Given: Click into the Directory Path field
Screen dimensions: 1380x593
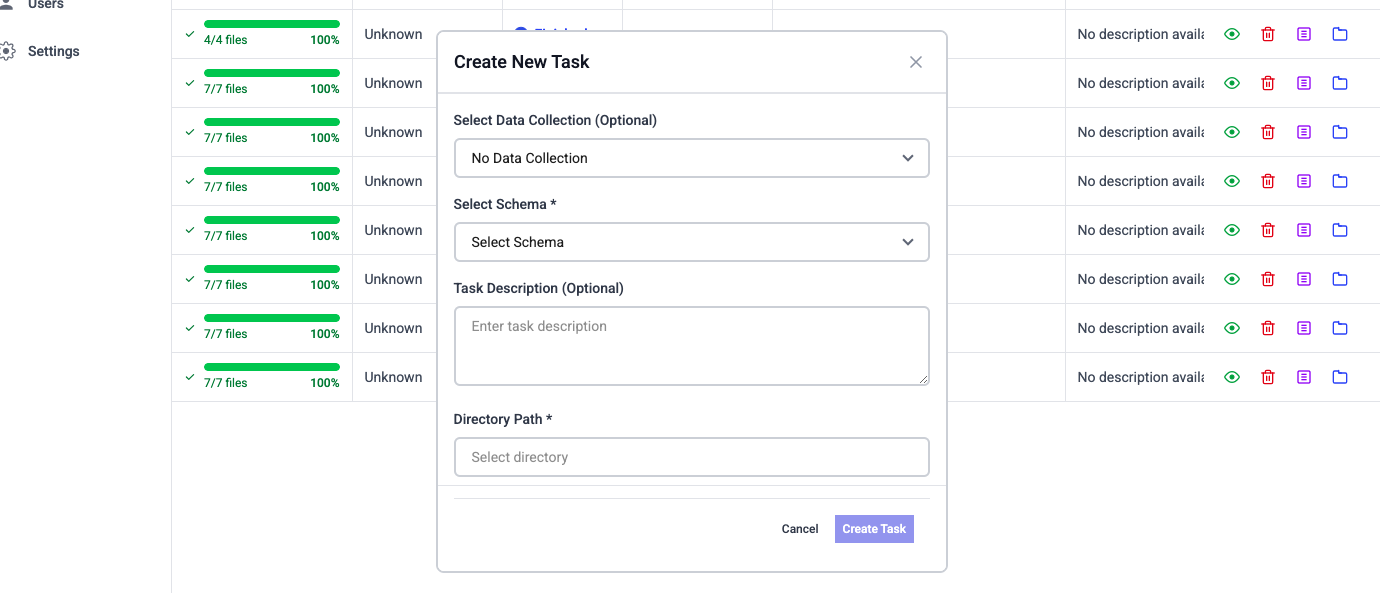Looking at the screenshot, I should 691,457.
